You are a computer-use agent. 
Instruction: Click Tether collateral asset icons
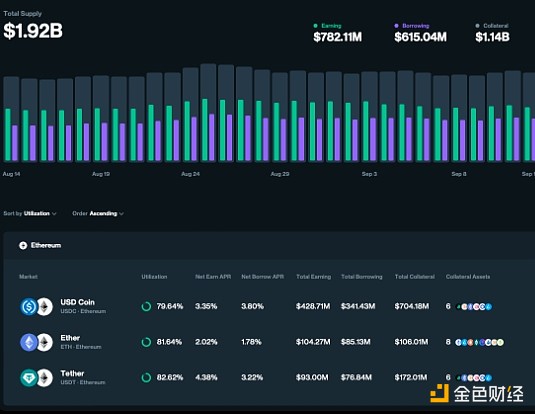pos(474,377)
